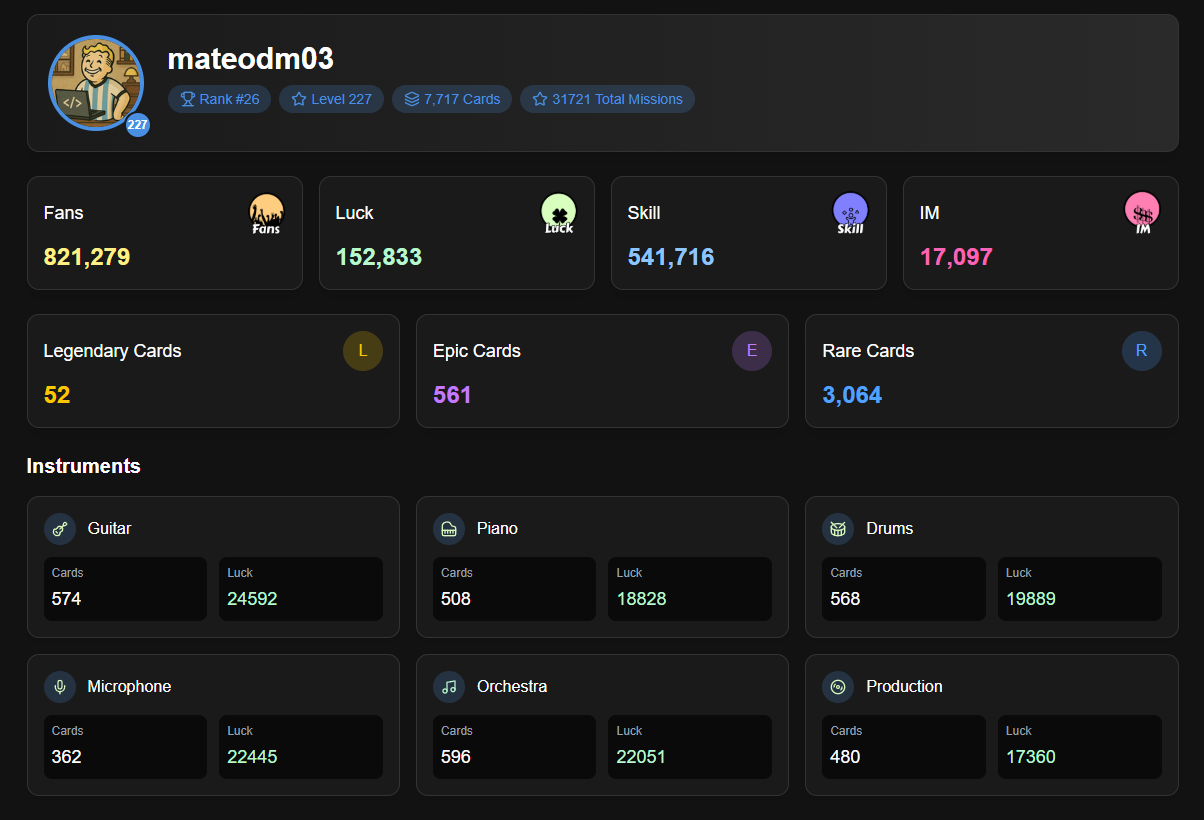The width and height of the screenshot is (1204, 820).
Task: Click the Fans stat icon
Action: pyautogui.click(x=266, y=213)
